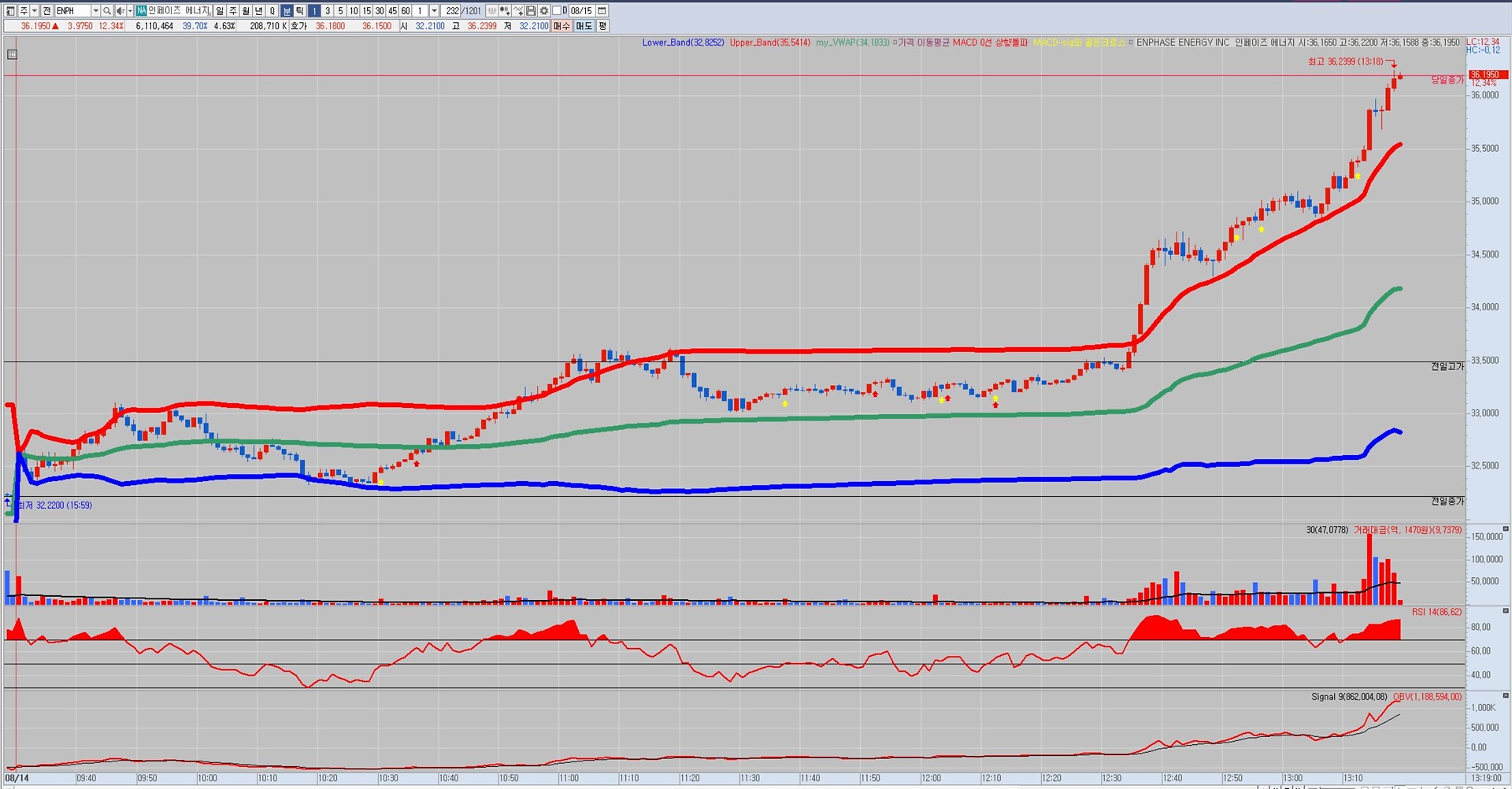Image resolution: width=1512 pixels, height=789 pixels.
Task: Select the 5-minute interval button
Action: (x=340, y=11)
